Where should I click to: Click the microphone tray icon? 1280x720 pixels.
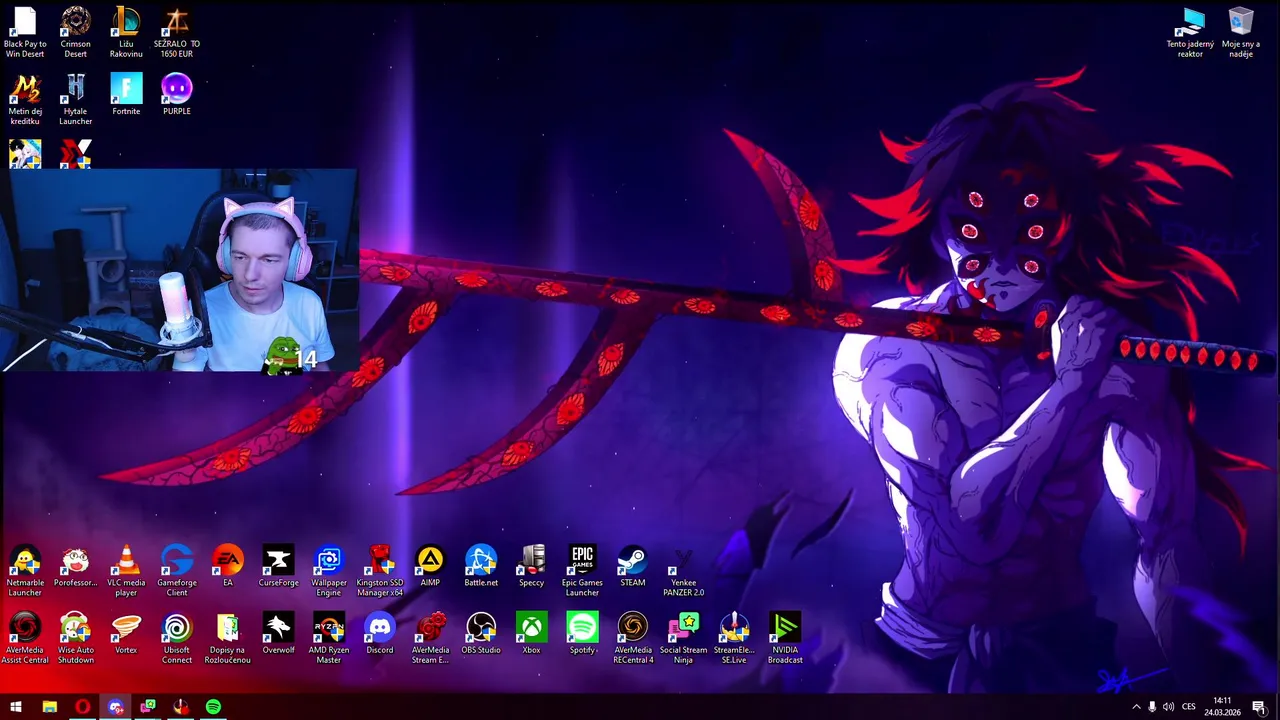point(1152,707)
